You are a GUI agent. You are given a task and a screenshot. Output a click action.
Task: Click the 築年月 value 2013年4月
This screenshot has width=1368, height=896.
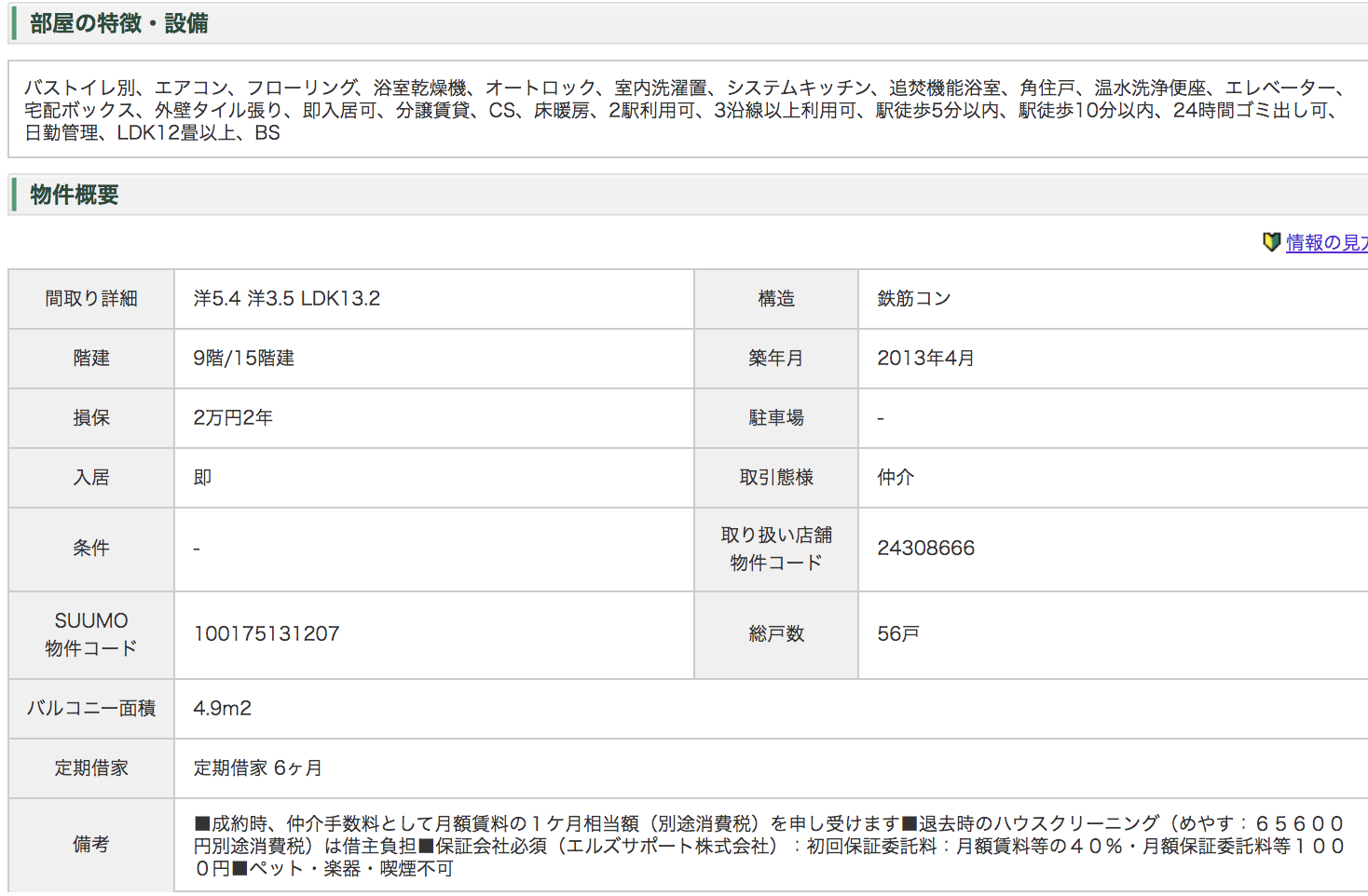[923, 358]
